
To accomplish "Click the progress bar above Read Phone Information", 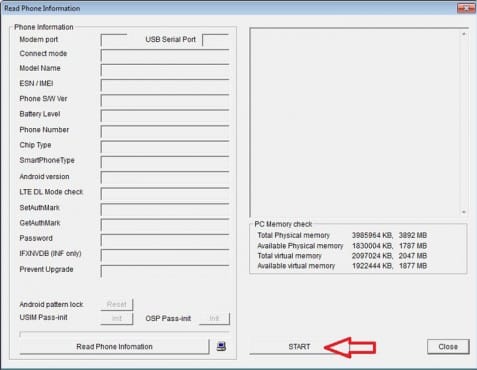I will (x=125, y=334).
